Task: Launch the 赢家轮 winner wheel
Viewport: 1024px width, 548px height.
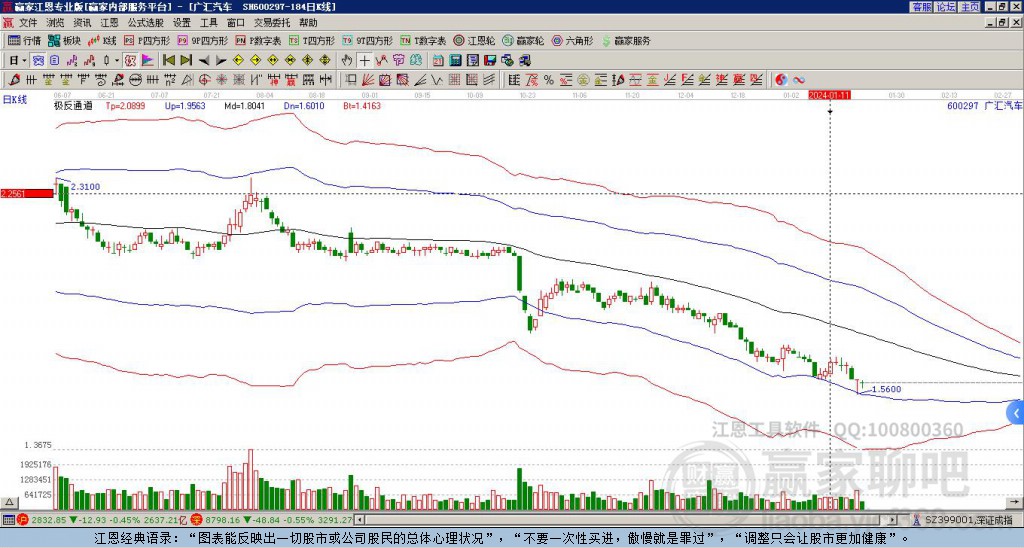Action: [x=524, y=40]
